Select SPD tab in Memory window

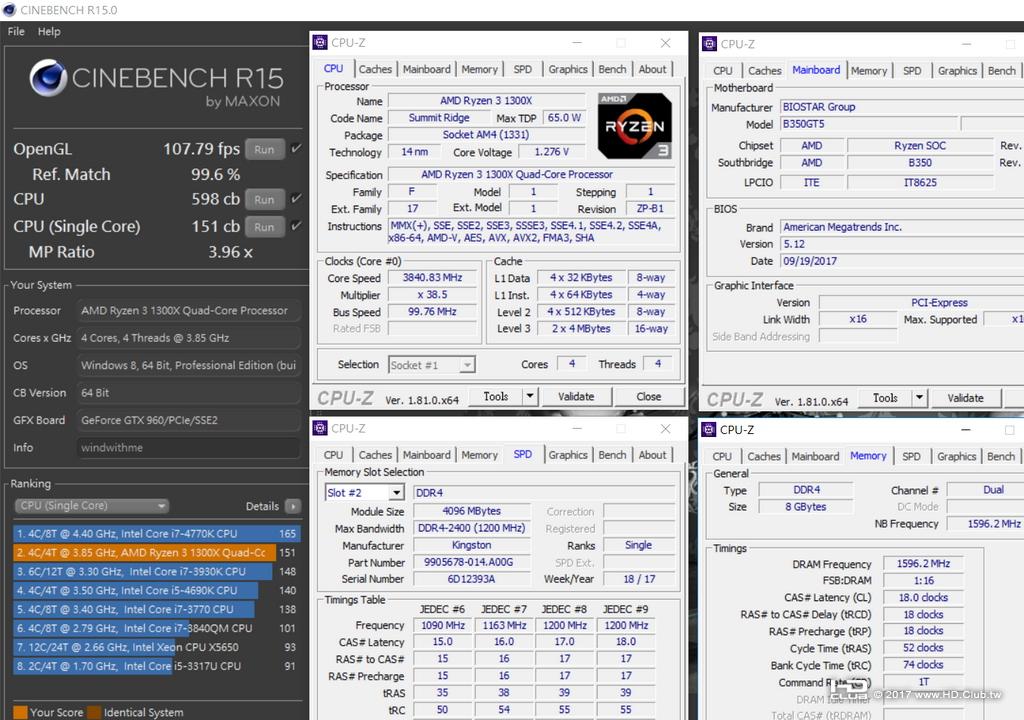[x=911, y=456]
